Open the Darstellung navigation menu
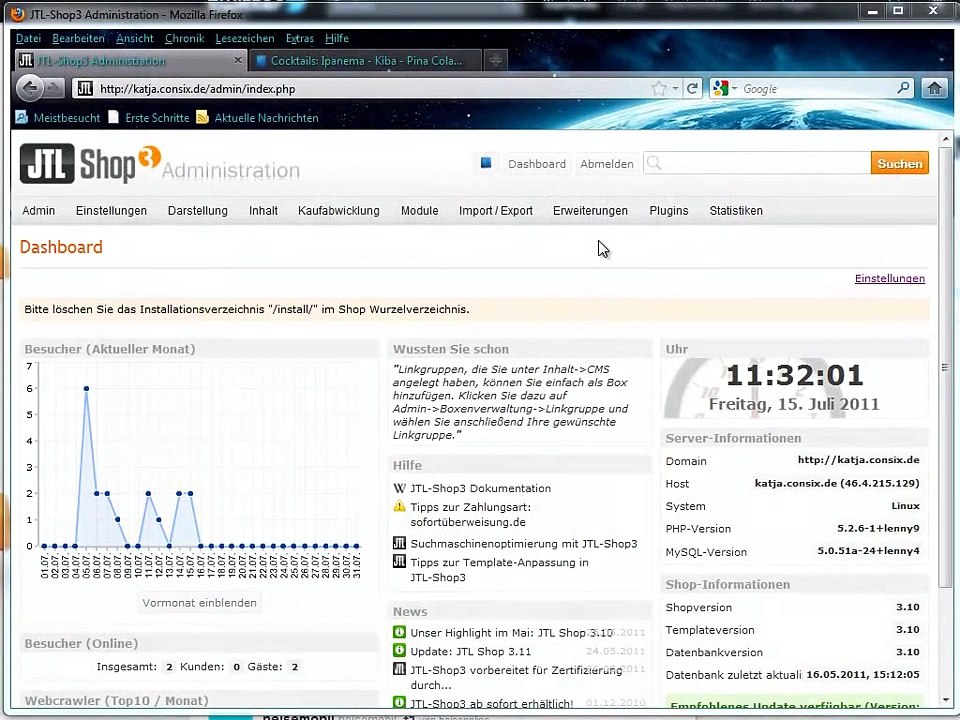960x720 pixels. point(198,211)
